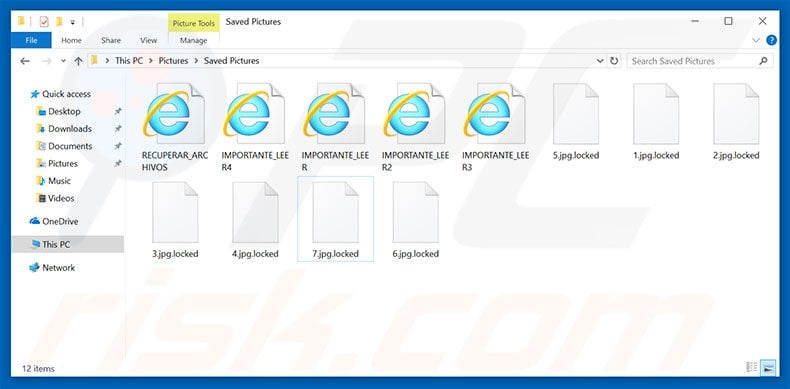790x389 pixels.
Task: Open Network in navigation pane
Action: click(58, 268)
